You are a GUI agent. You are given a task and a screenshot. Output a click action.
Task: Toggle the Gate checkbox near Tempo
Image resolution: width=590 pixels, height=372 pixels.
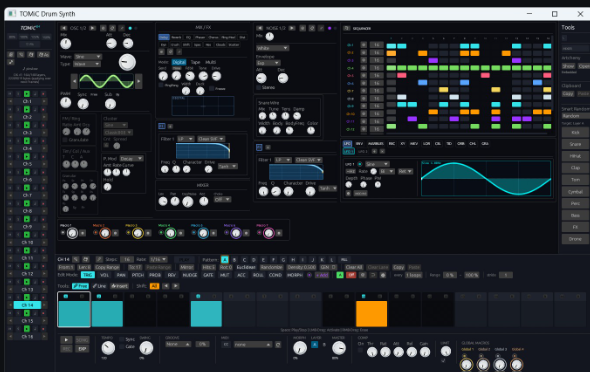pos(122,346)
